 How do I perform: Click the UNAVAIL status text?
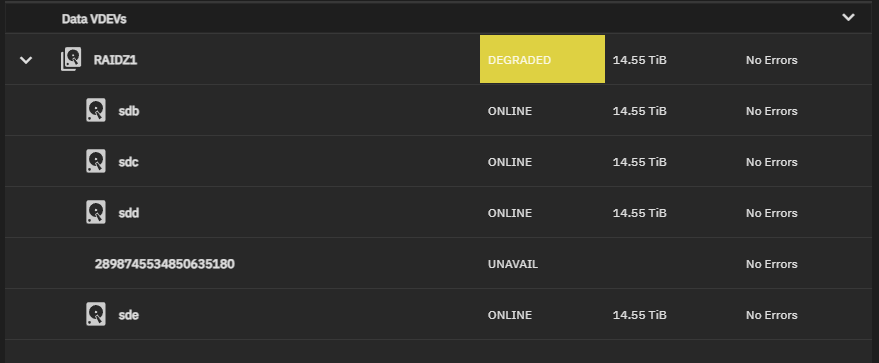[513, 264]
